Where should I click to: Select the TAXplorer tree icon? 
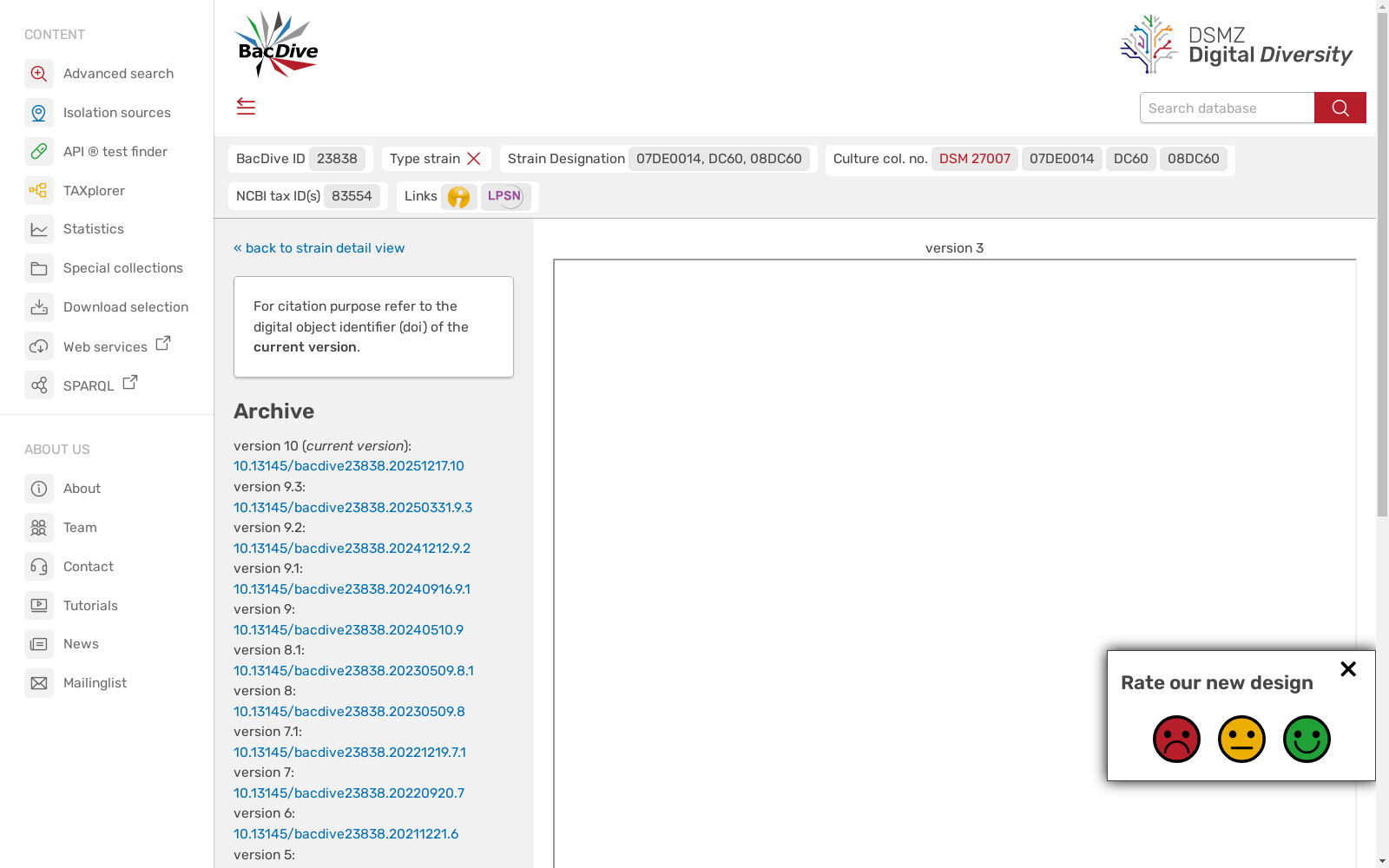[39, 190]
